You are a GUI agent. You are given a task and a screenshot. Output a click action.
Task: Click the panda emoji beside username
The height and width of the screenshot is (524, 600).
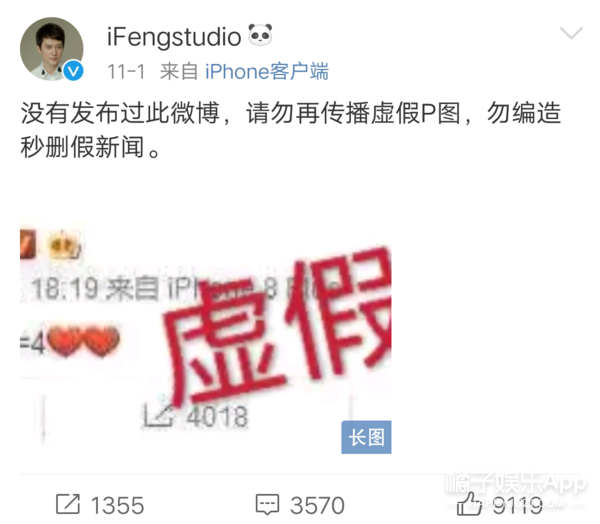click(x=260, y=35)
